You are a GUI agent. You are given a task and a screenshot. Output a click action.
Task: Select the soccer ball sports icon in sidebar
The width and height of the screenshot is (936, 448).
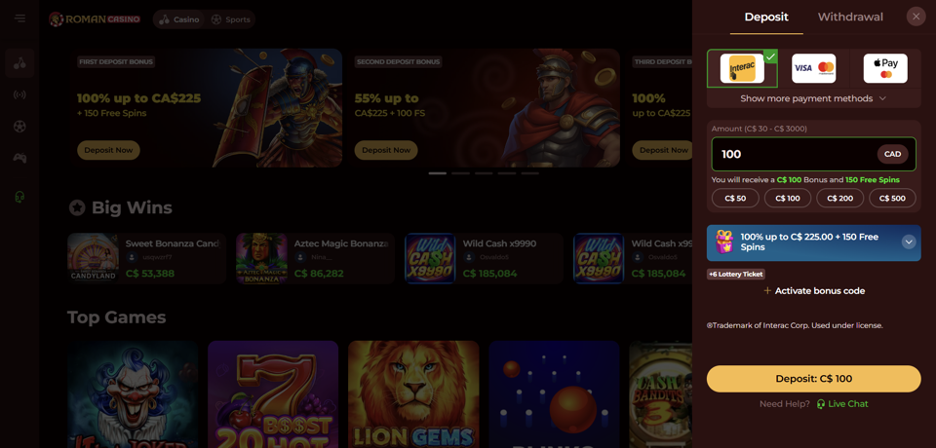pos(20,127)
